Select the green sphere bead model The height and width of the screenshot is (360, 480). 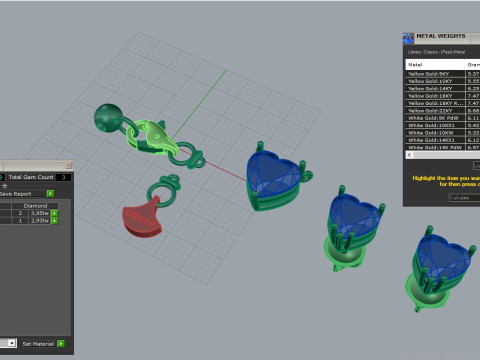point(108,118)
